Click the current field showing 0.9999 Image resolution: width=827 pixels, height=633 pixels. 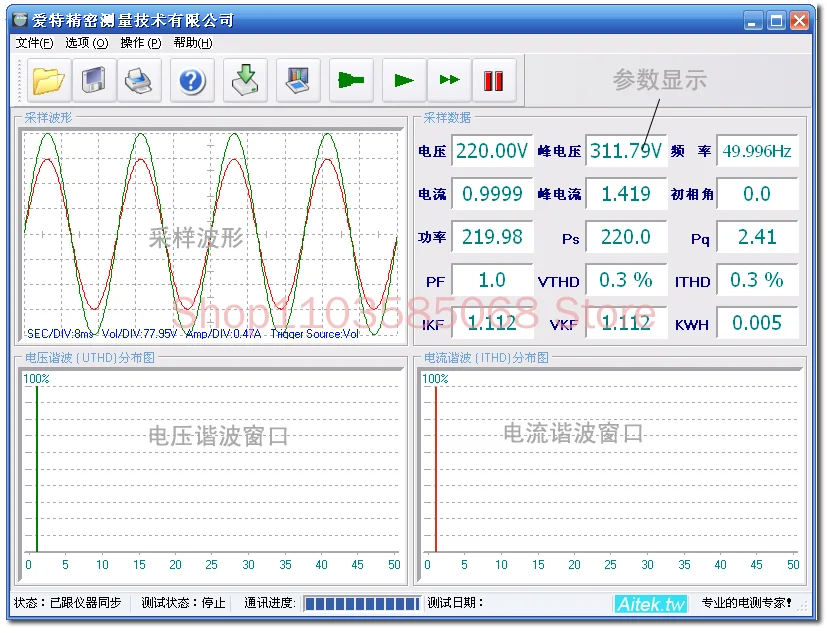click(x=492, y=194)
